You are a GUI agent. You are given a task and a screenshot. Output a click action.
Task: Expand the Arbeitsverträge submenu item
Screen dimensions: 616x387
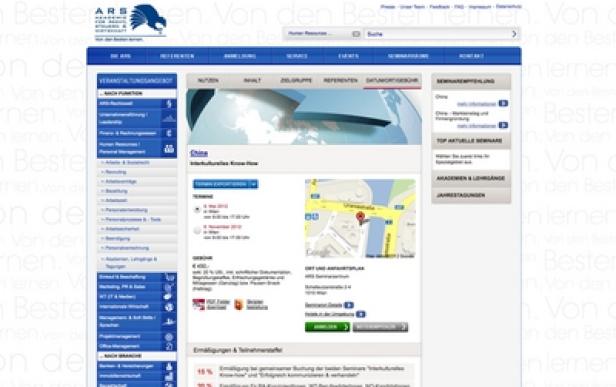tap(137, 182)
